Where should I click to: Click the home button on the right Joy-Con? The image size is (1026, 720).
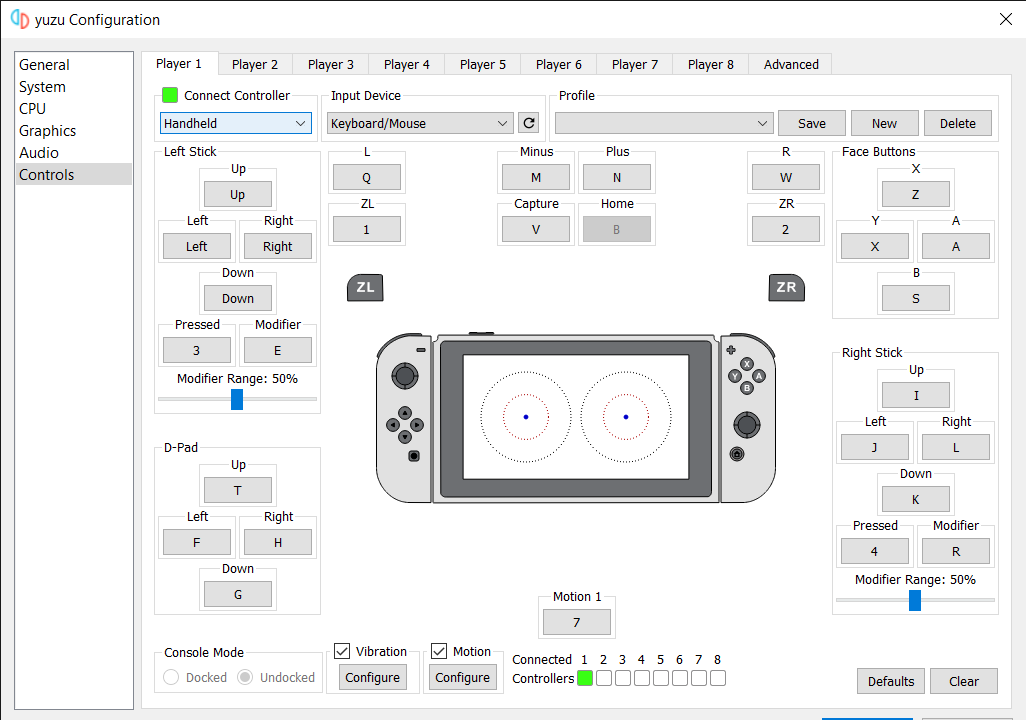(737, 454)
